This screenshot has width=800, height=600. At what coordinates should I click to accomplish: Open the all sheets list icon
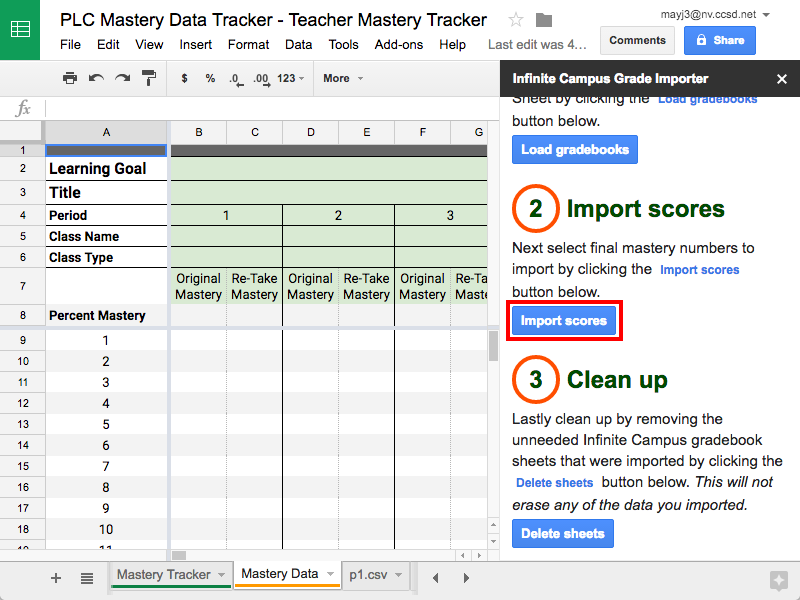pyautogui.click(x=87, y=578)
